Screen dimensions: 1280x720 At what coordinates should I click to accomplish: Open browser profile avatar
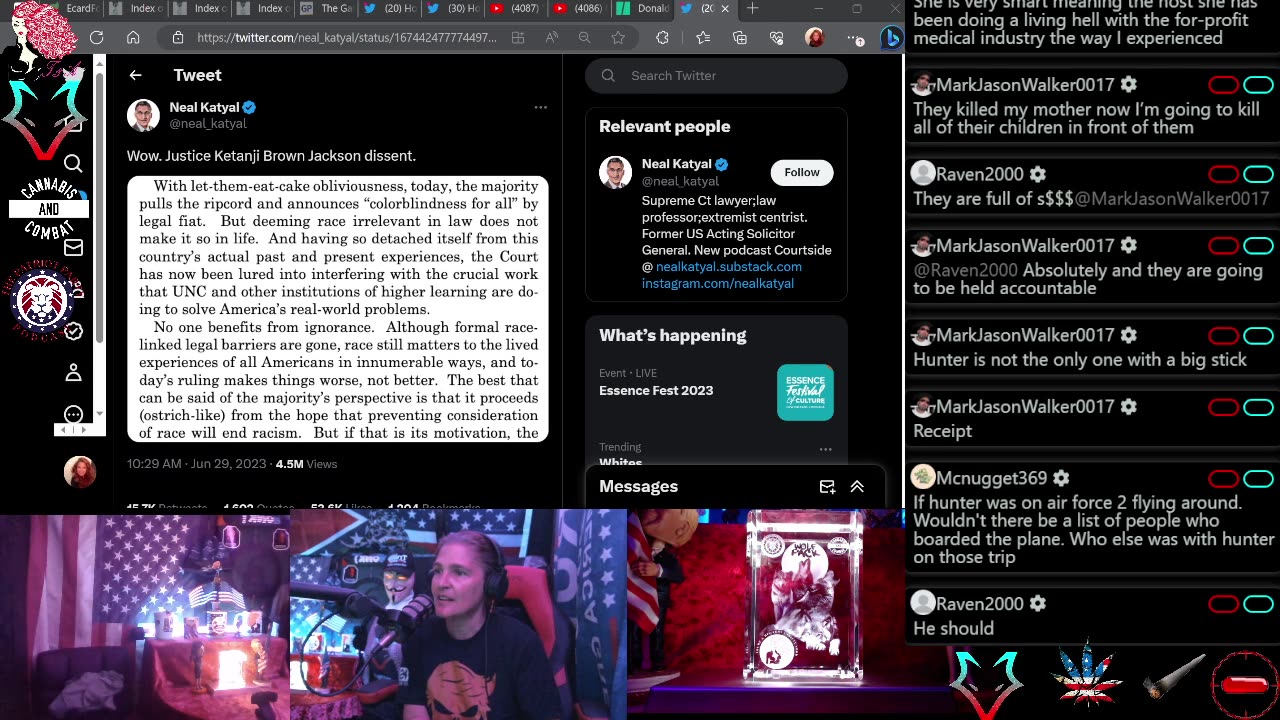(x=815, y=38)
